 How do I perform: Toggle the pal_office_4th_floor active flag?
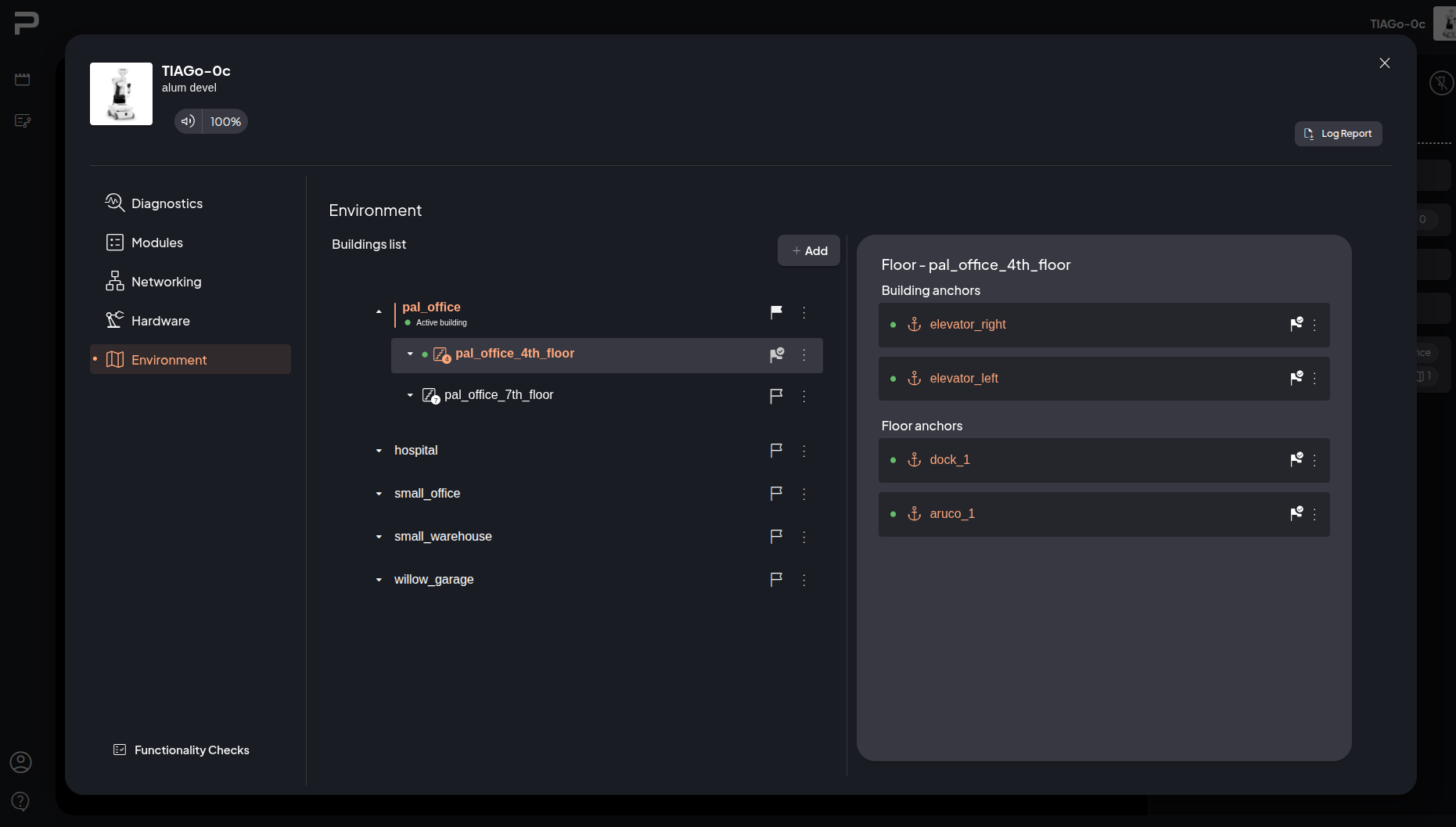[776, 355]
